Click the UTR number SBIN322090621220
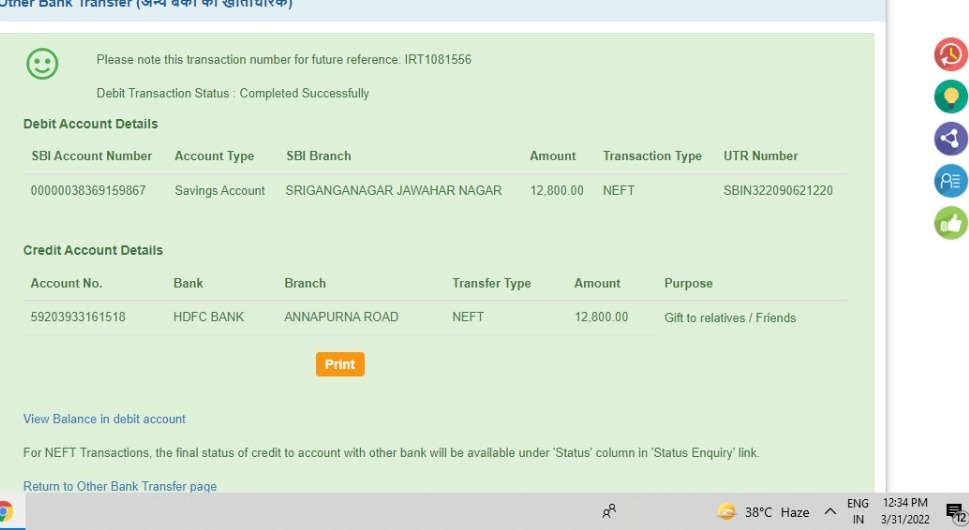This screenshot has height=530, width=969. point(778,190)
